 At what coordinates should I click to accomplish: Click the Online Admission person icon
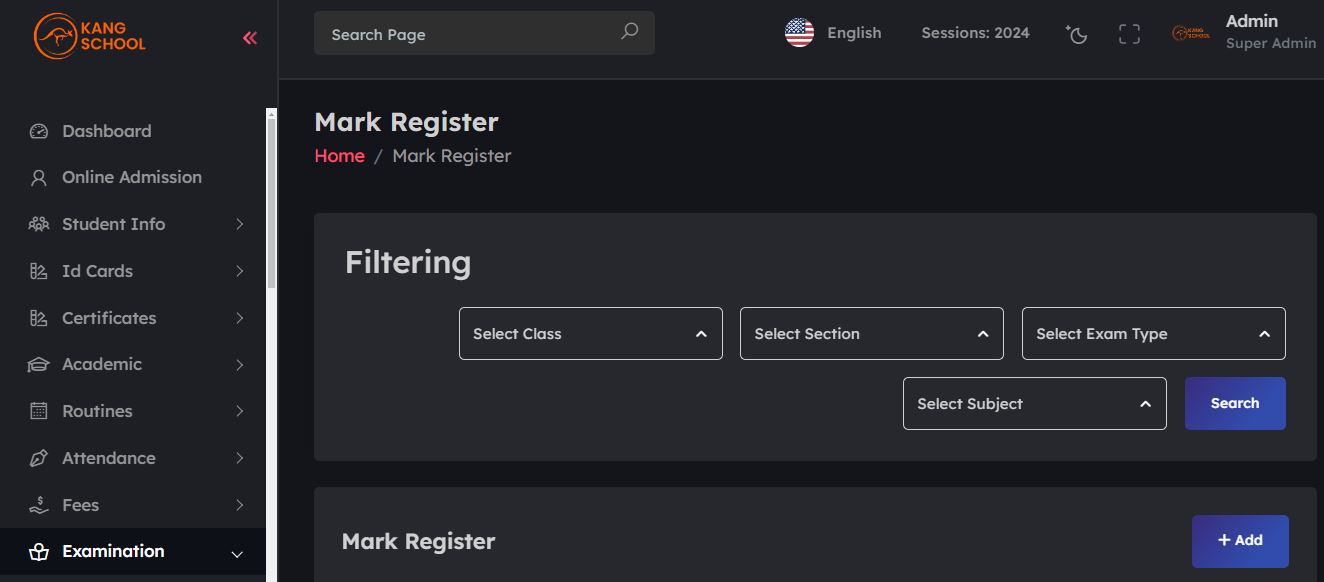(39, 178)
